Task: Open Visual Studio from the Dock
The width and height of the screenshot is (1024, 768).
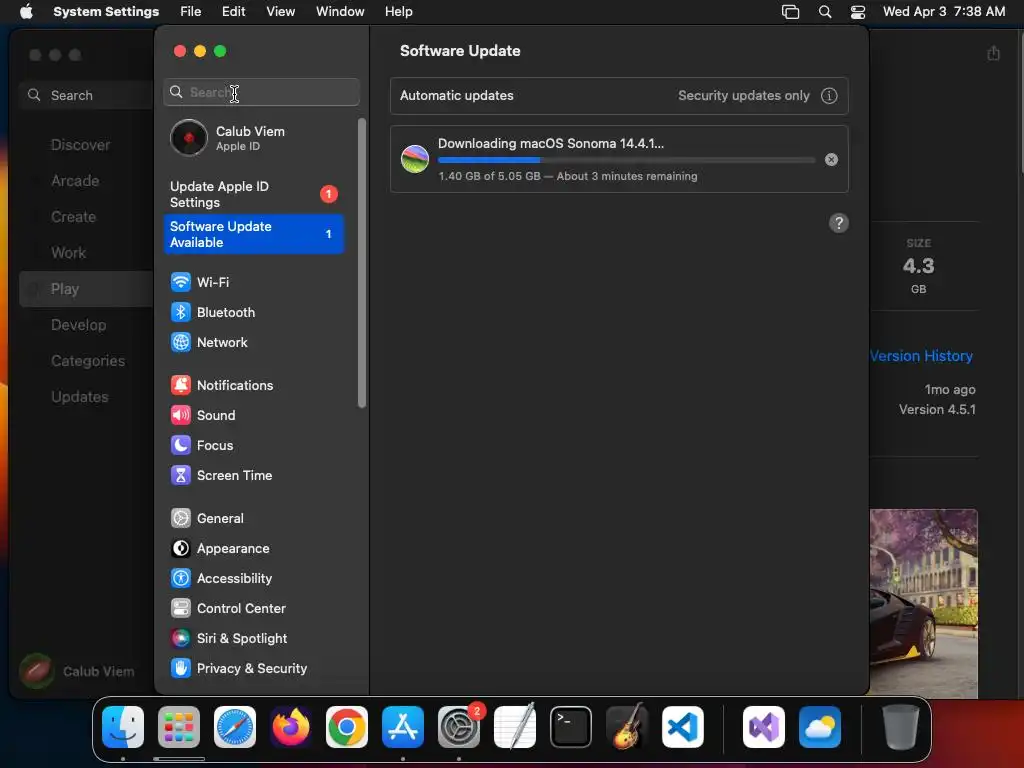Action: point(764,727)
